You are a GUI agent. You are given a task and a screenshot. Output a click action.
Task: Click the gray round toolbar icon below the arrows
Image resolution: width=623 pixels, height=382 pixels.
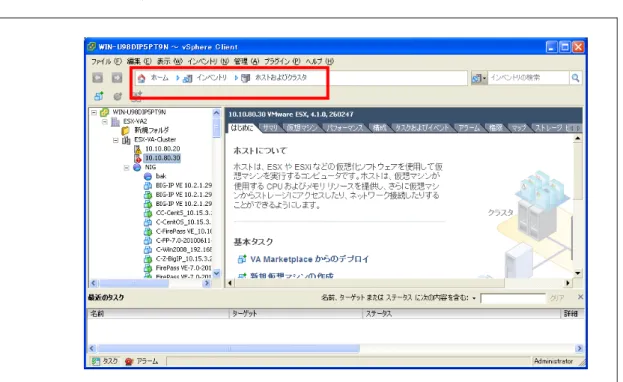coord(118,96)
